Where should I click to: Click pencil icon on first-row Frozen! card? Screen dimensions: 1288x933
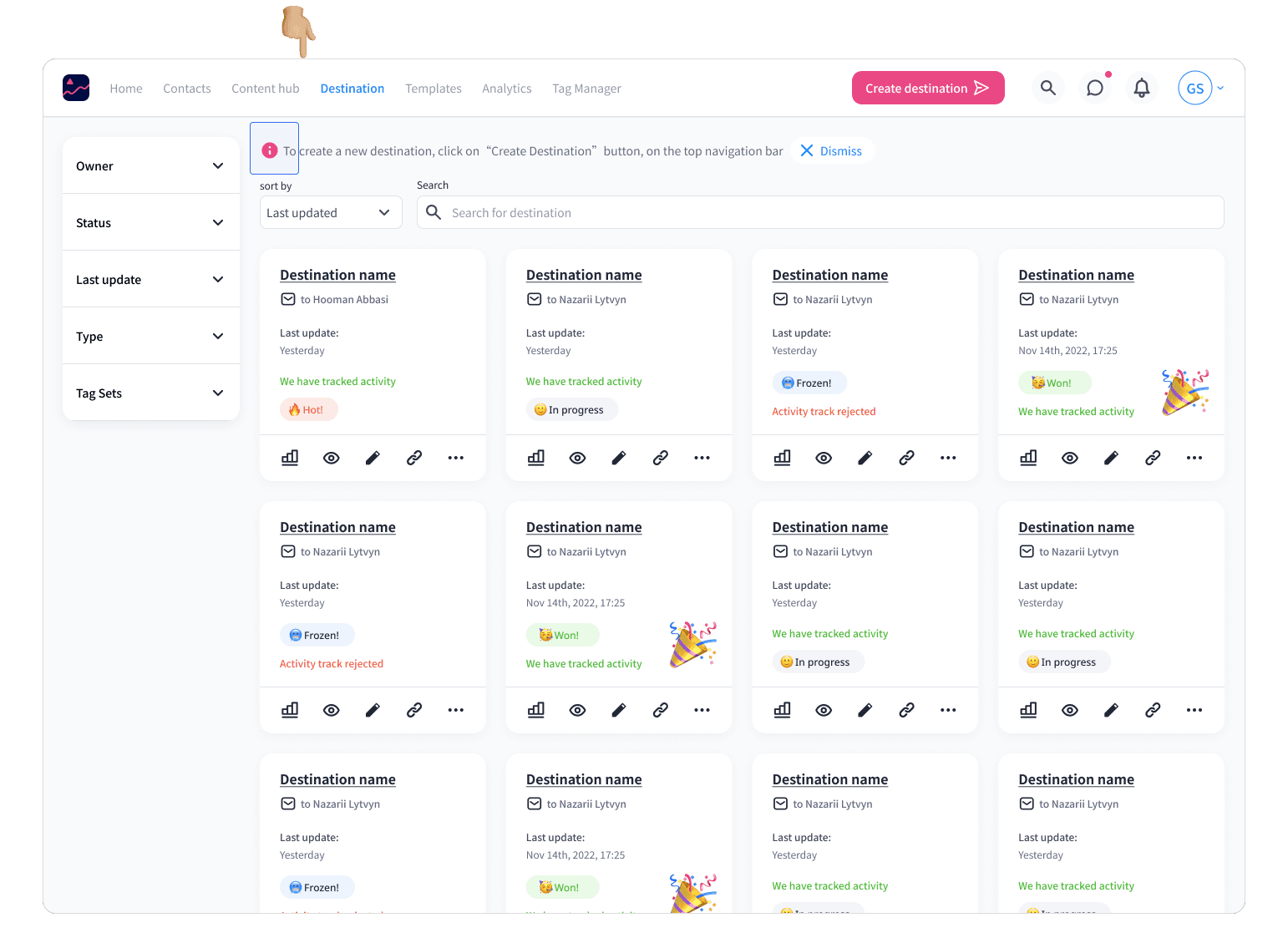coord(865,458)
